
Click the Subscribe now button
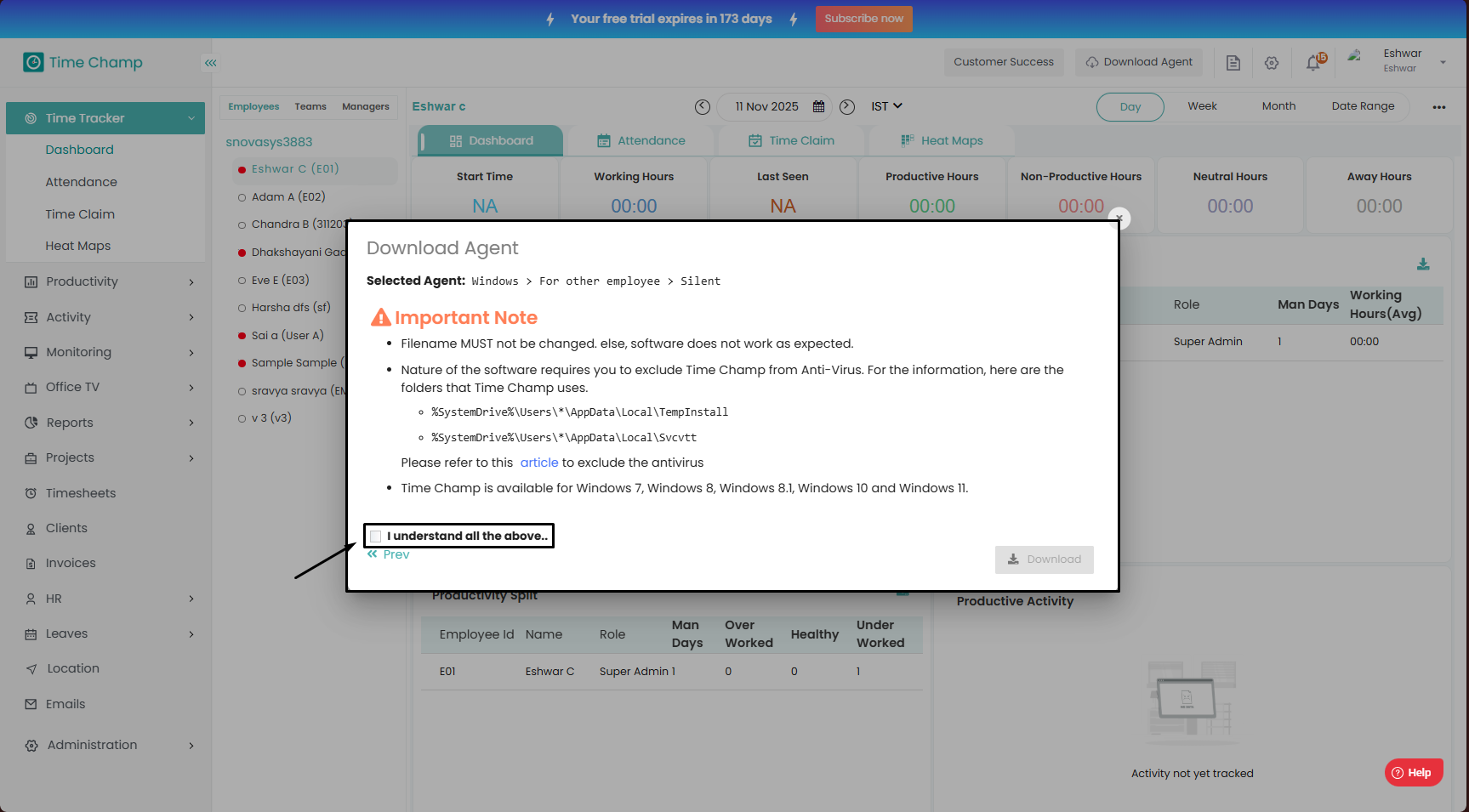click(x=864, y=19)
